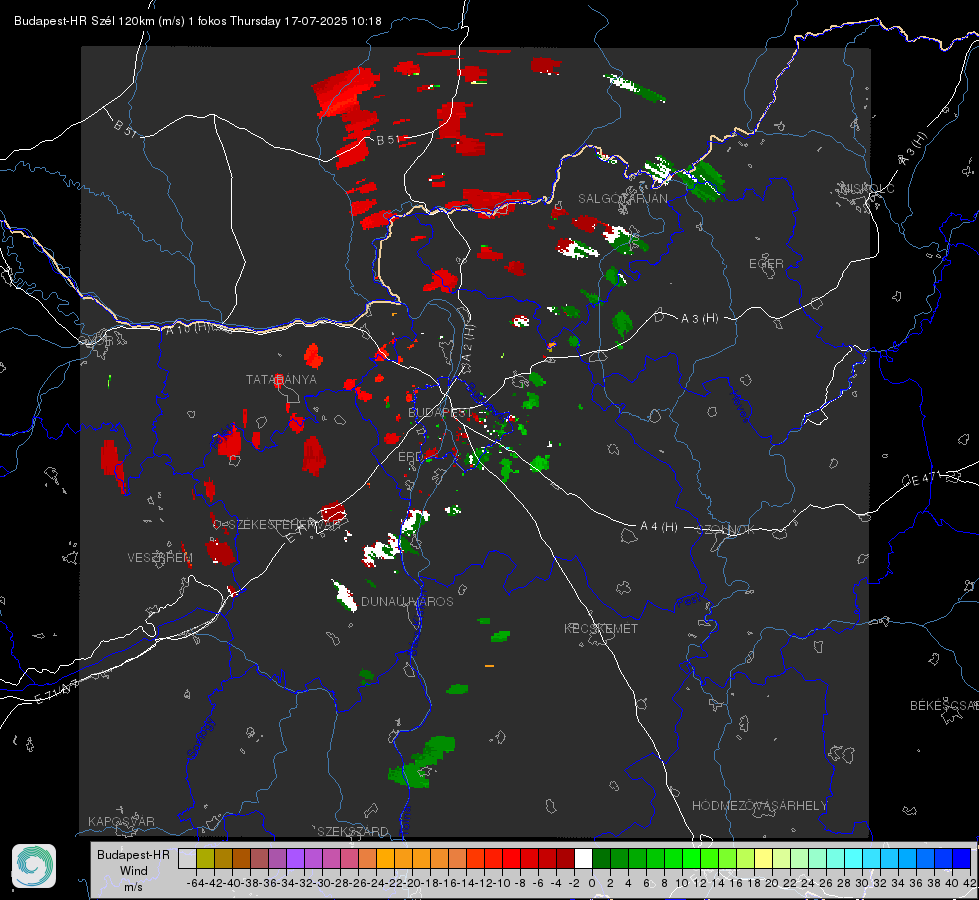Viewport: 979px width, 900px height.
Task: Pick the cyan legend swatch near 30
Action: click(854, 859)
